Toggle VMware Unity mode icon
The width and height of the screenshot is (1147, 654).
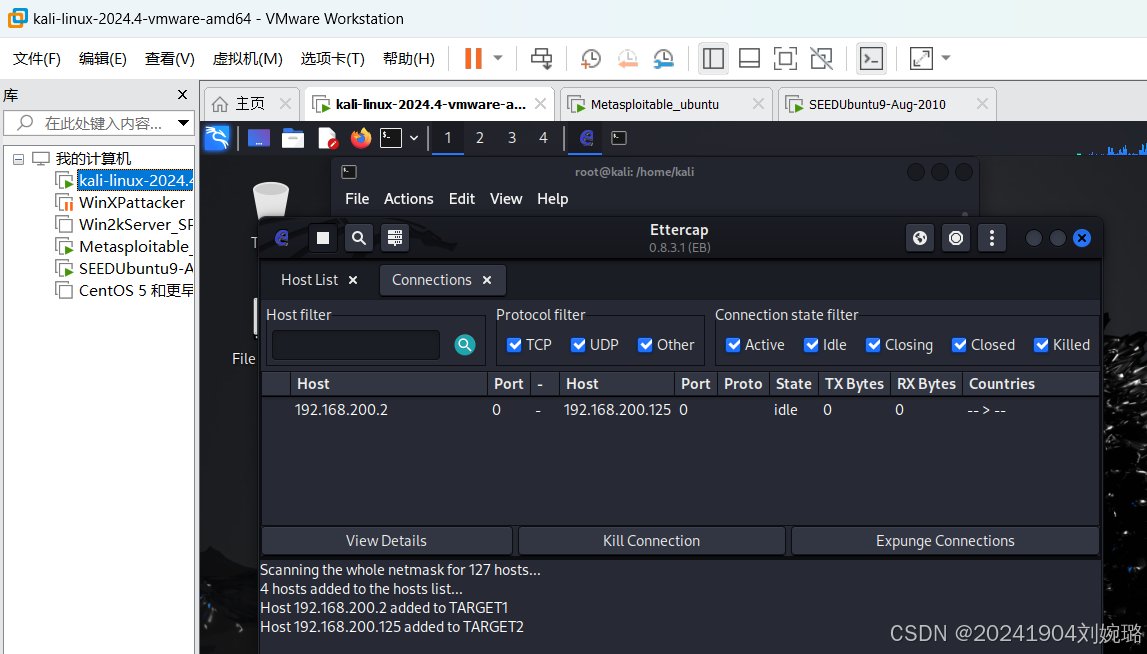[821, 59]
